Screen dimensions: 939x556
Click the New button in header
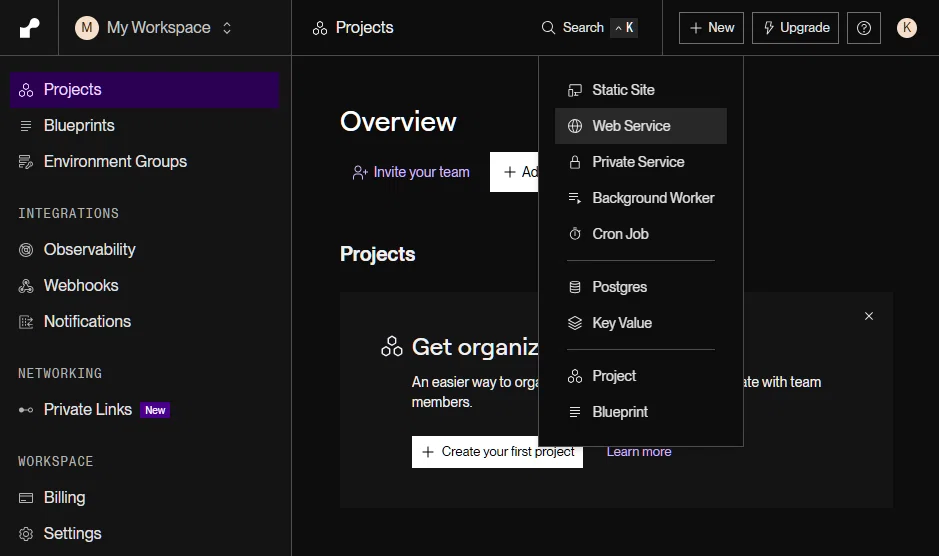pos(711,28)
